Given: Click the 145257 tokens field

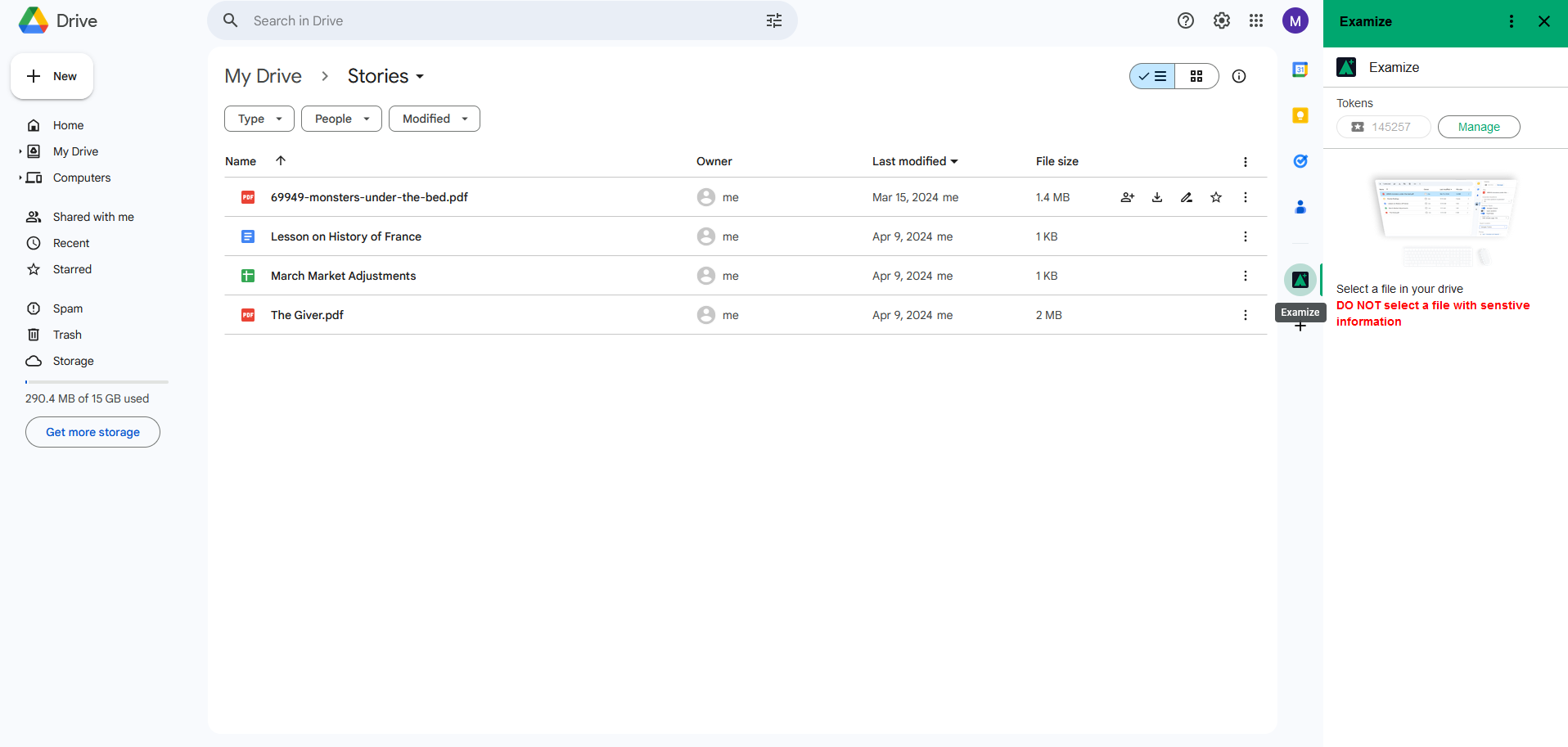Looking at the screenshot, I should (1384, 127).
